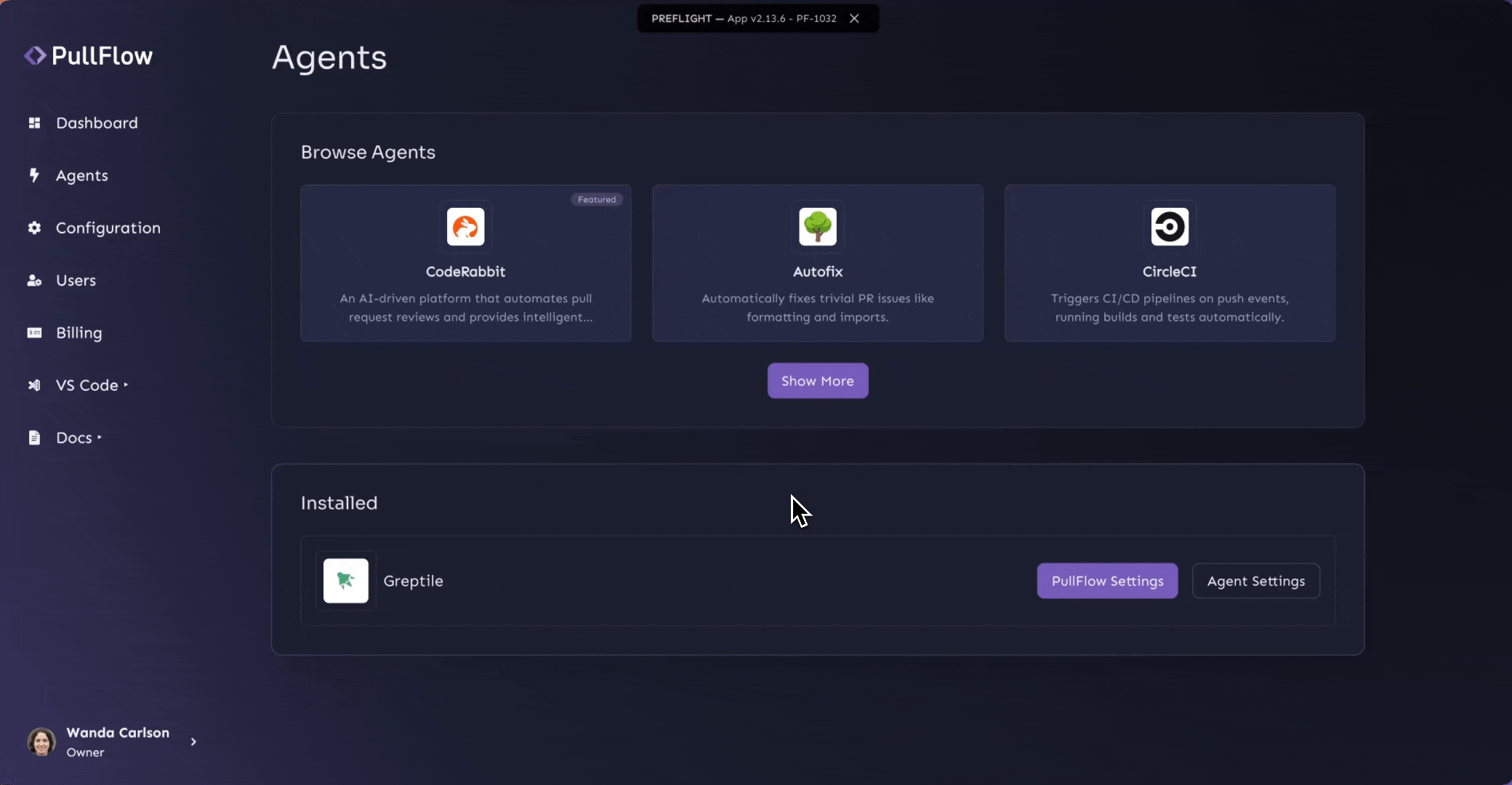The width and height of the screenshot is (1512, 785).
Task: Click the Agents page title
Action: [x=329, y=57]
